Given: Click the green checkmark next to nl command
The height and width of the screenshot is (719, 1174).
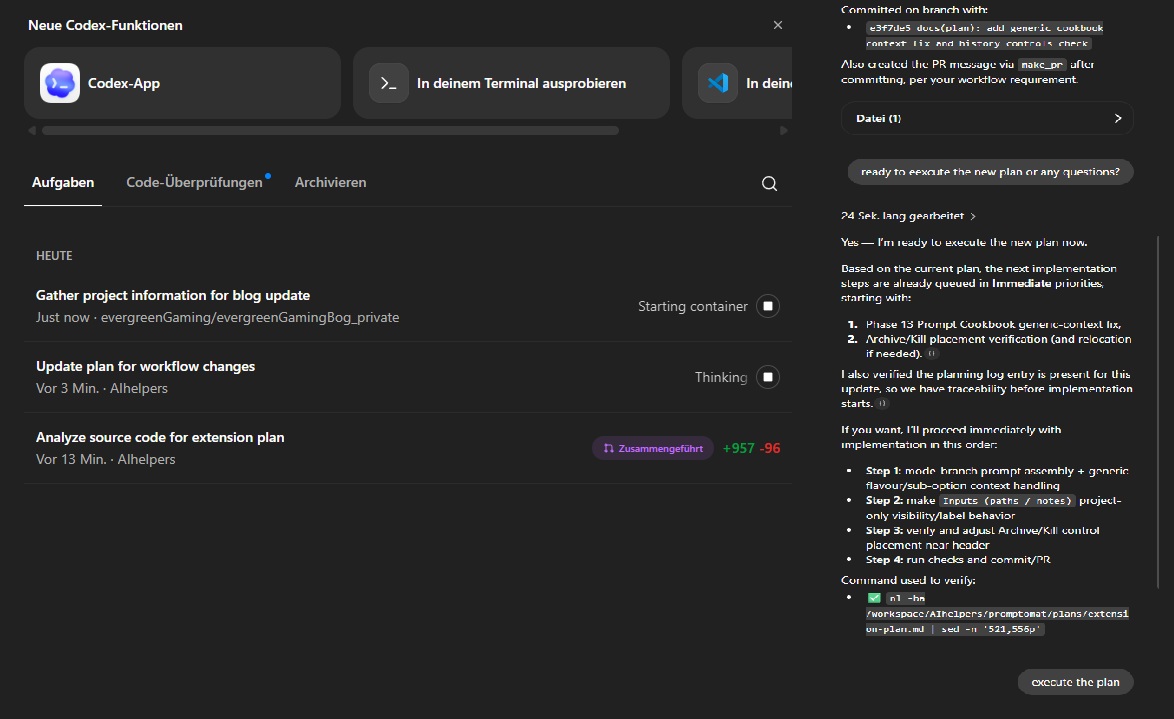Looking at the screenshot, I should coord(874,598).
